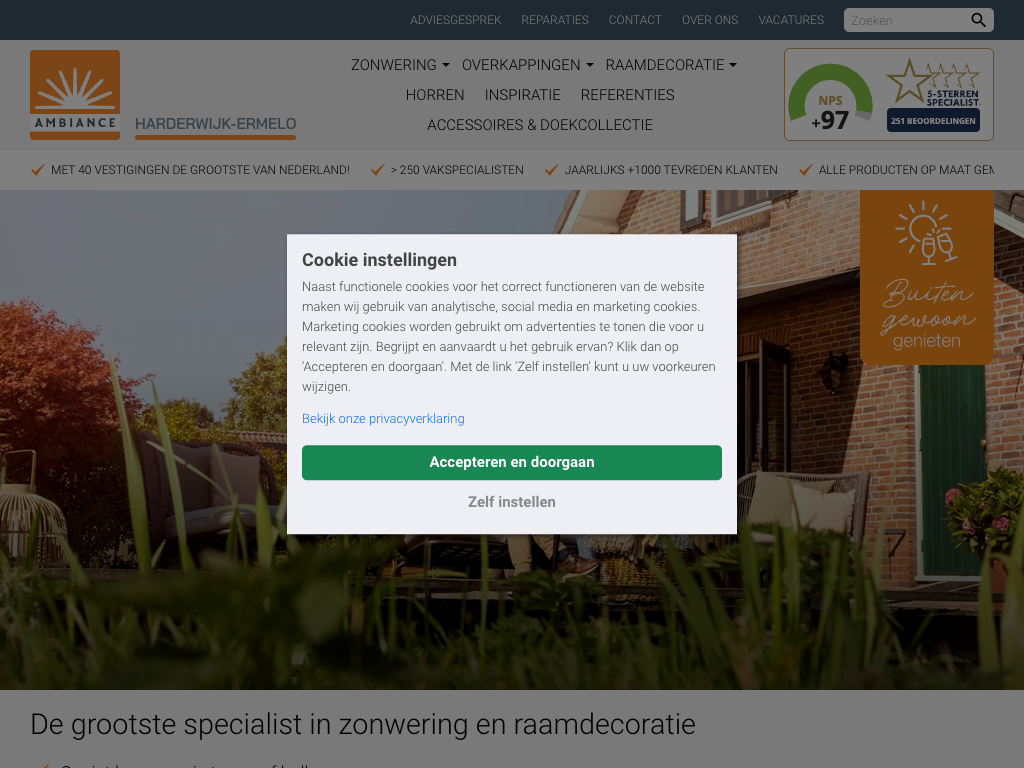Expand the Raamdecoratie dropdown menu

coord(671,65)
